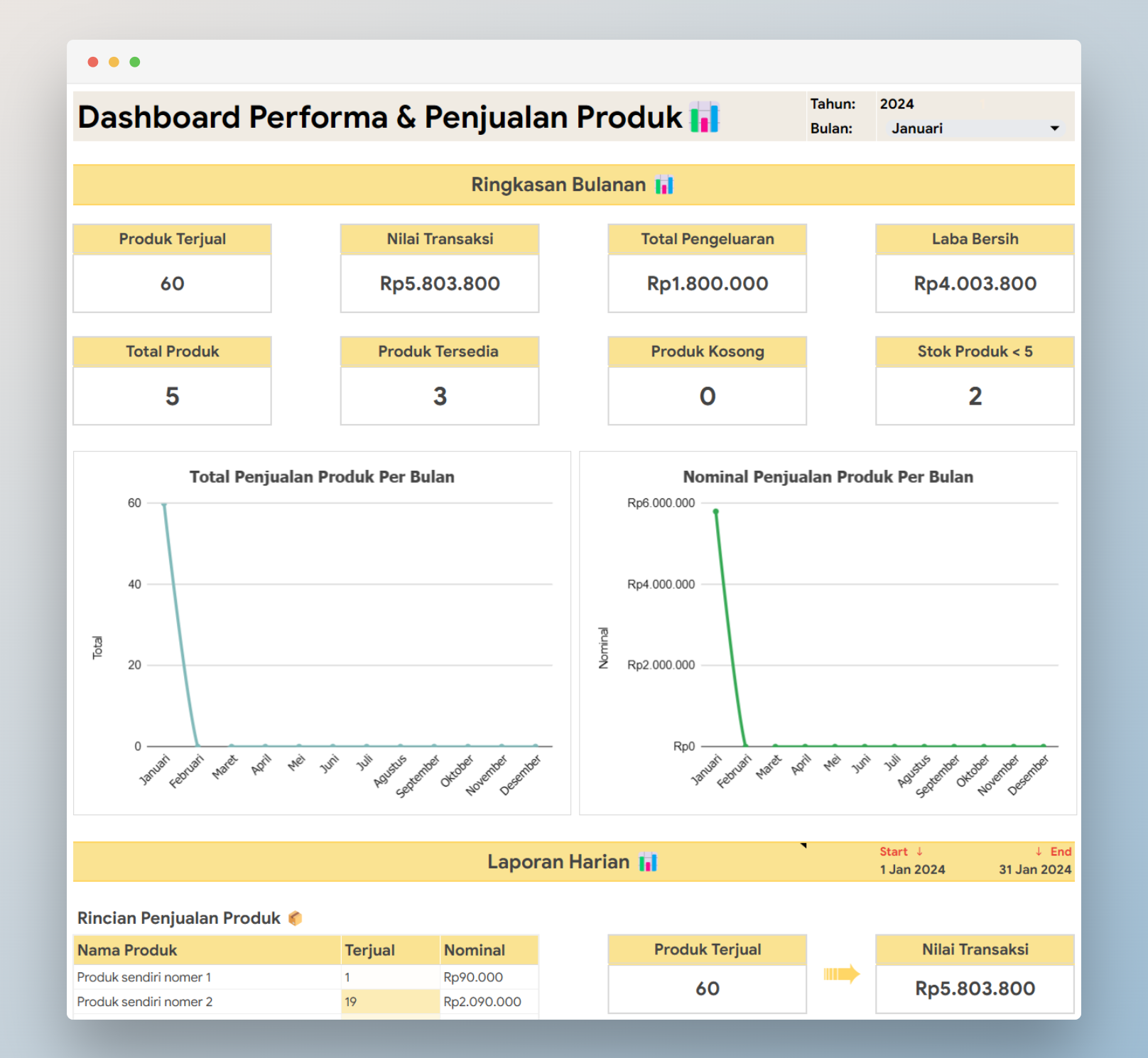The width and height of the screenshot is (1148, 1058).
Task: Click the Laporan Harian Produk Terjual value 60
Action: [708, 988]
